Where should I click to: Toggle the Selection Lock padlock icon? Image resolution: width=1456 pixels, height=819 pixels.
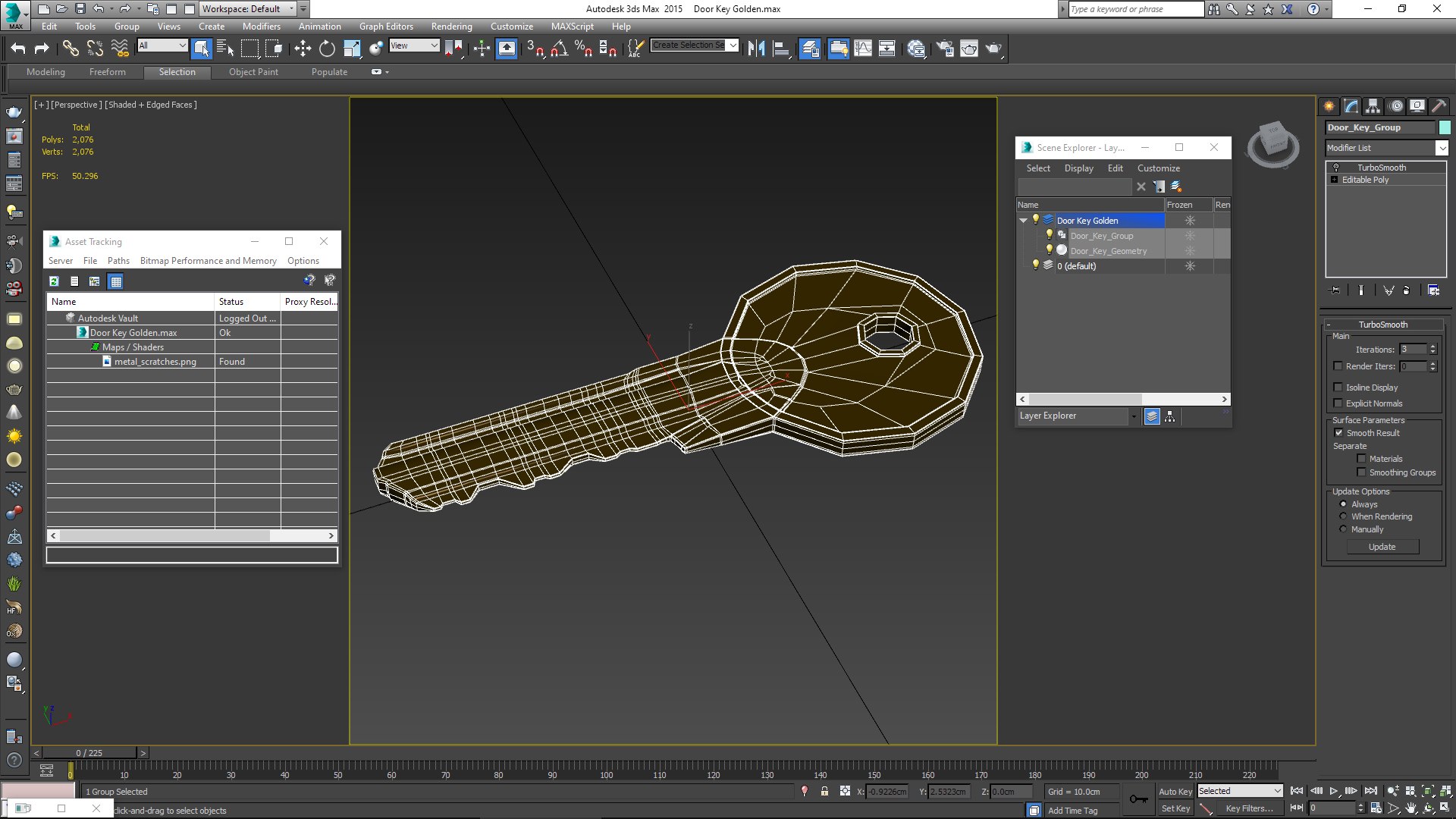(x=824, y=791)
